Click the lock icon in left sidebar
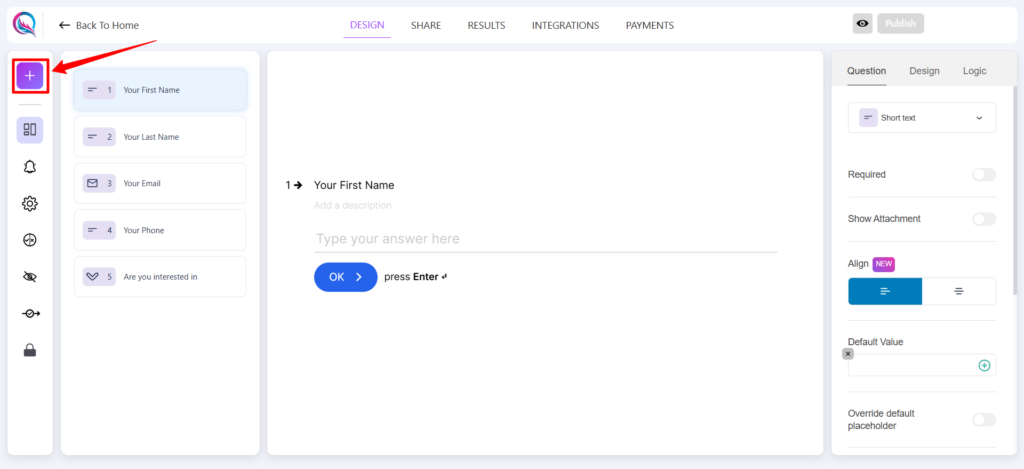 [x=30, y=350]
